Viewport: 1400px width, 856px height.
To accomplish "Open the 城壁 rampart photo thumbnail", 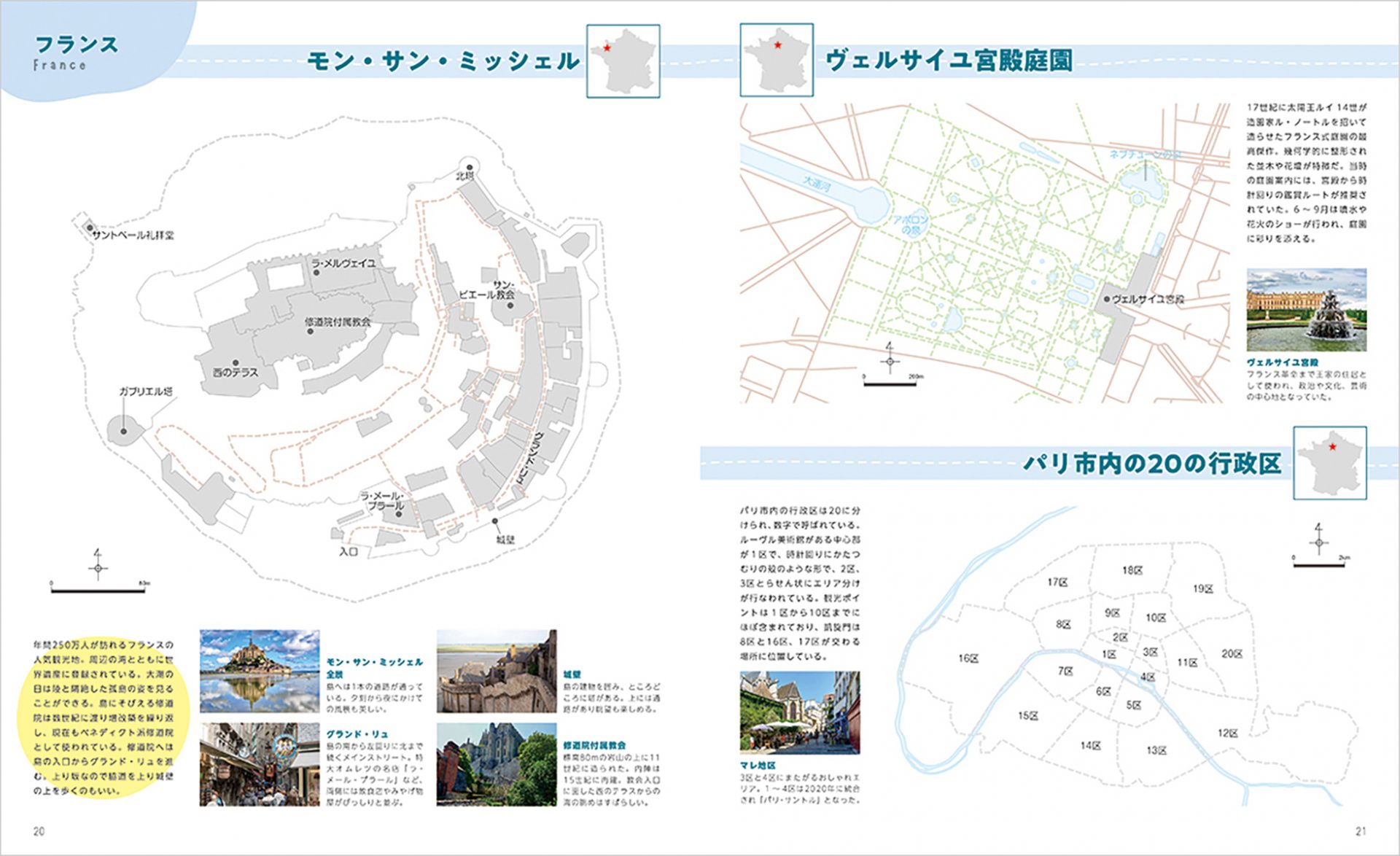I will (497, 671).
